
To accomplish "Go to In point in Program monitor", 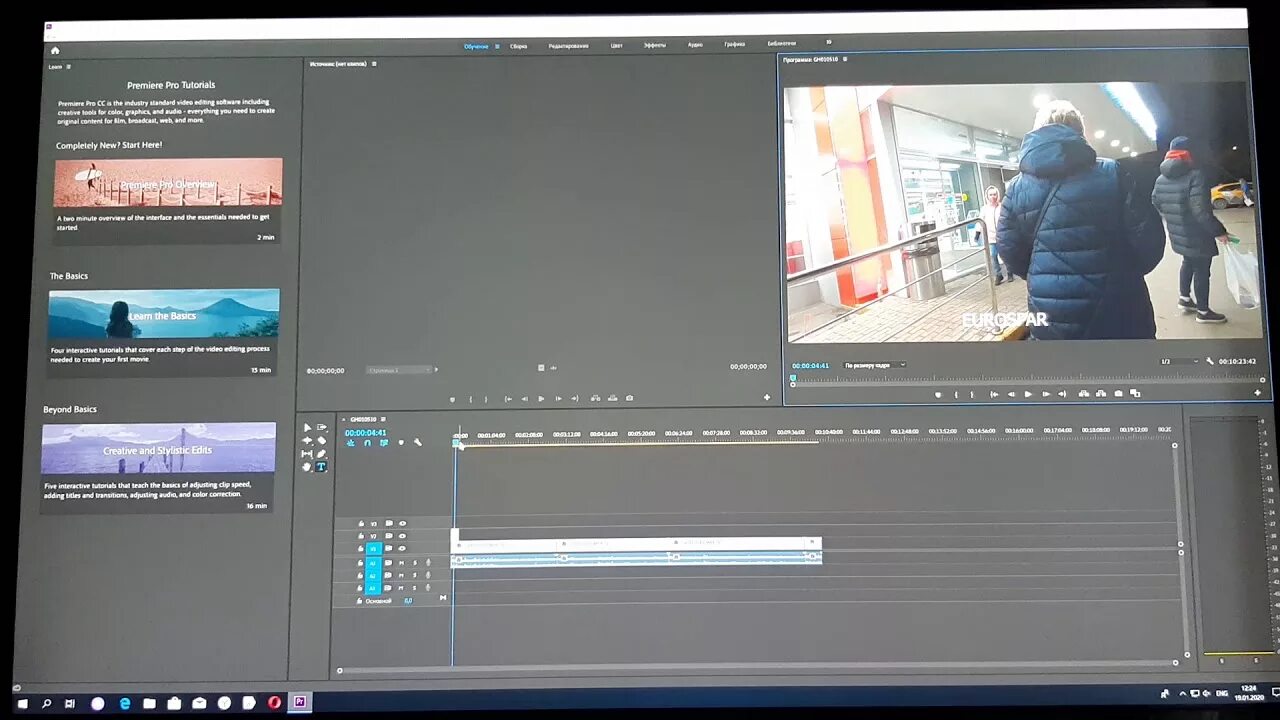I will click(x=994, y=394).
